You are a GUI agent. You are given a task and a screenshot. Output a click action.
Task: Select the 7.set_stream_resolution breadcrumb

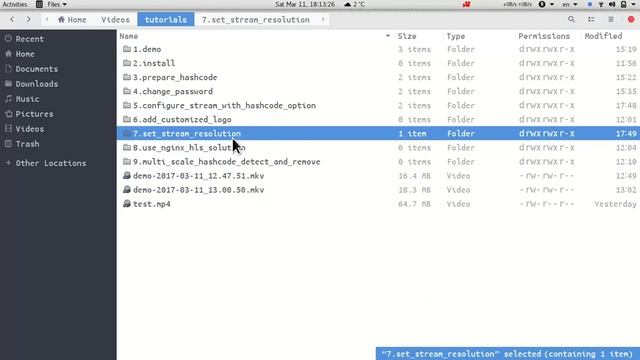point(256,19)
